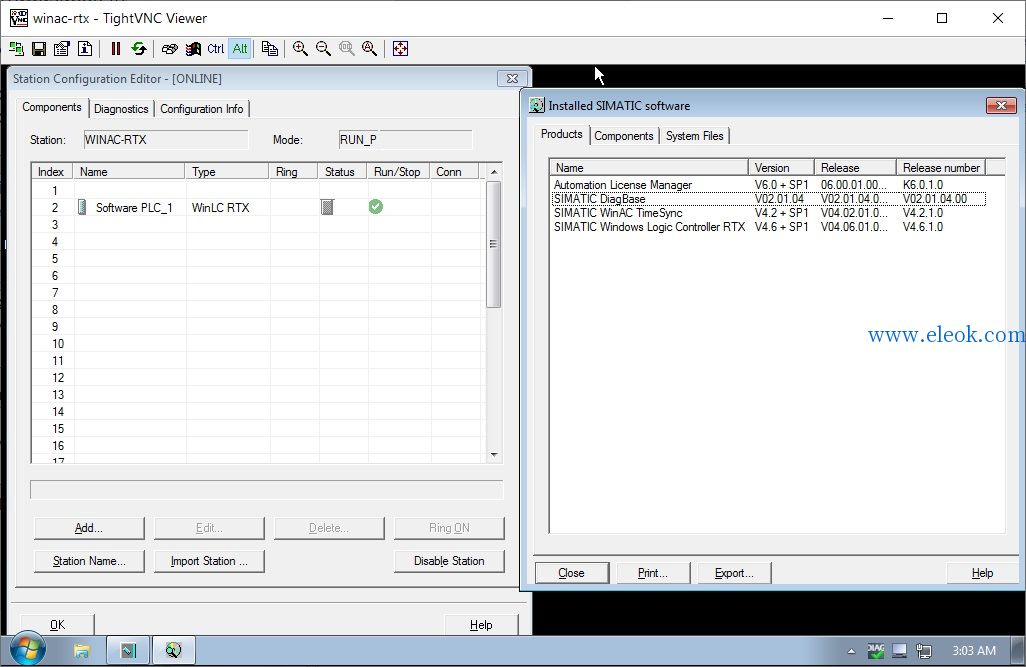Show hidden tray icons arrow
This screenshot has width=1026, height=667.
click(851, 651)
